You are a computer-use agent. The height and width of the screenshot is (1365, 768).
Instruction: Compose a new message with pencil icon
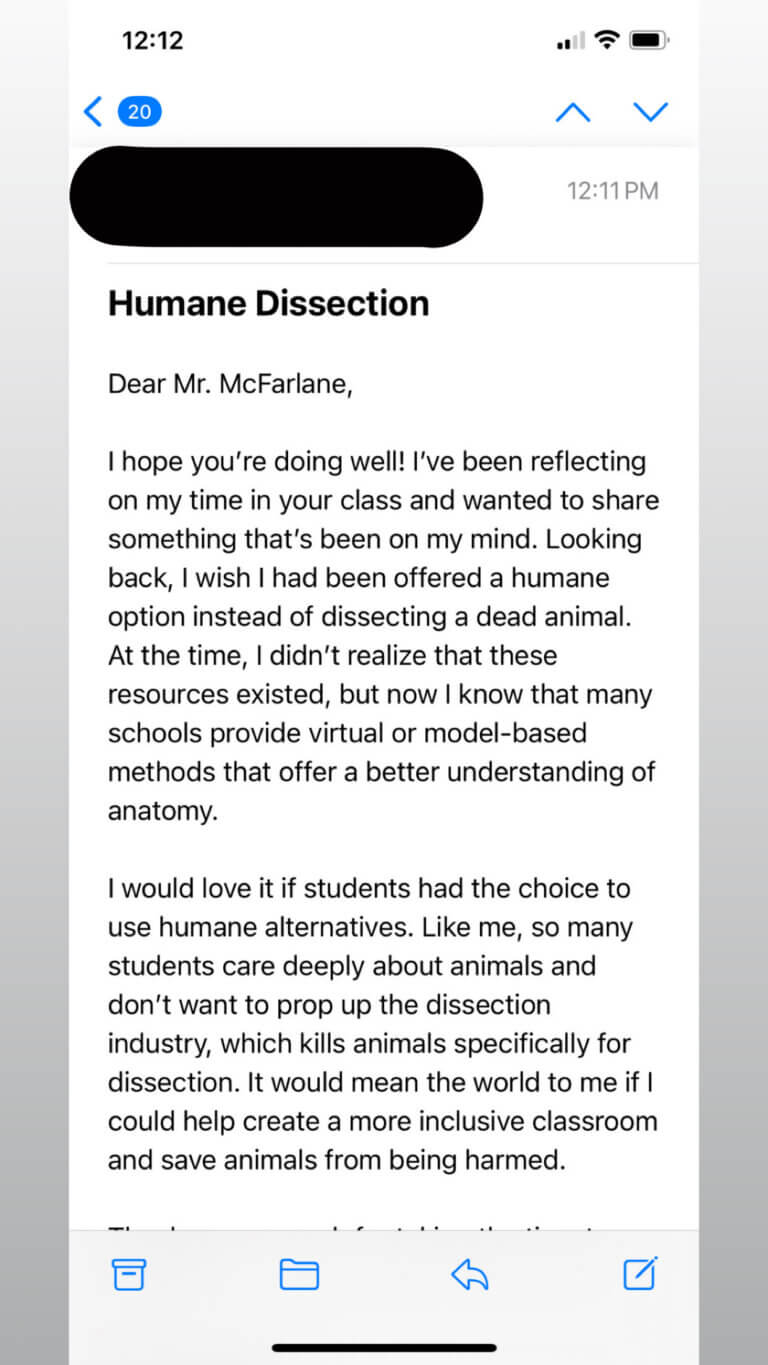tap(640, 1272)
